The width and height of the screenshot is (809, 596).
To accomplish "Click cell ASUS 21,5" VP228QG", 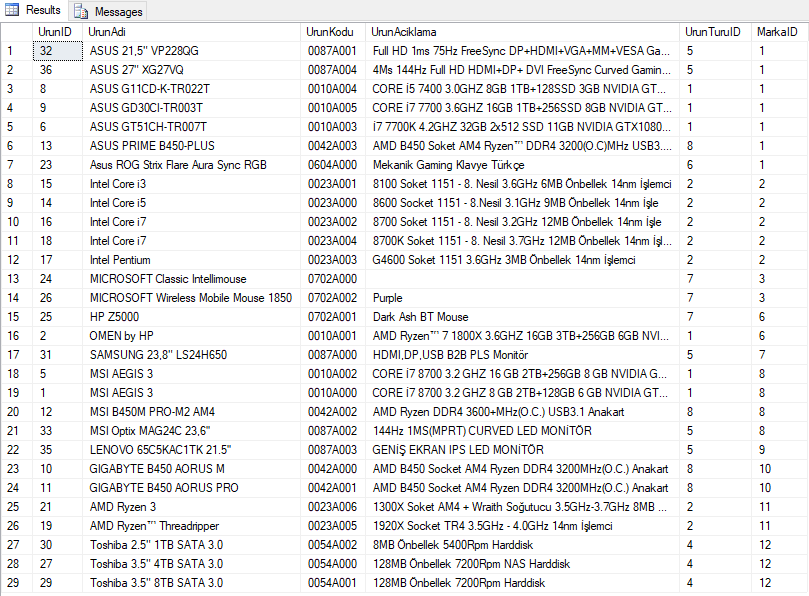I will [191, 51].
